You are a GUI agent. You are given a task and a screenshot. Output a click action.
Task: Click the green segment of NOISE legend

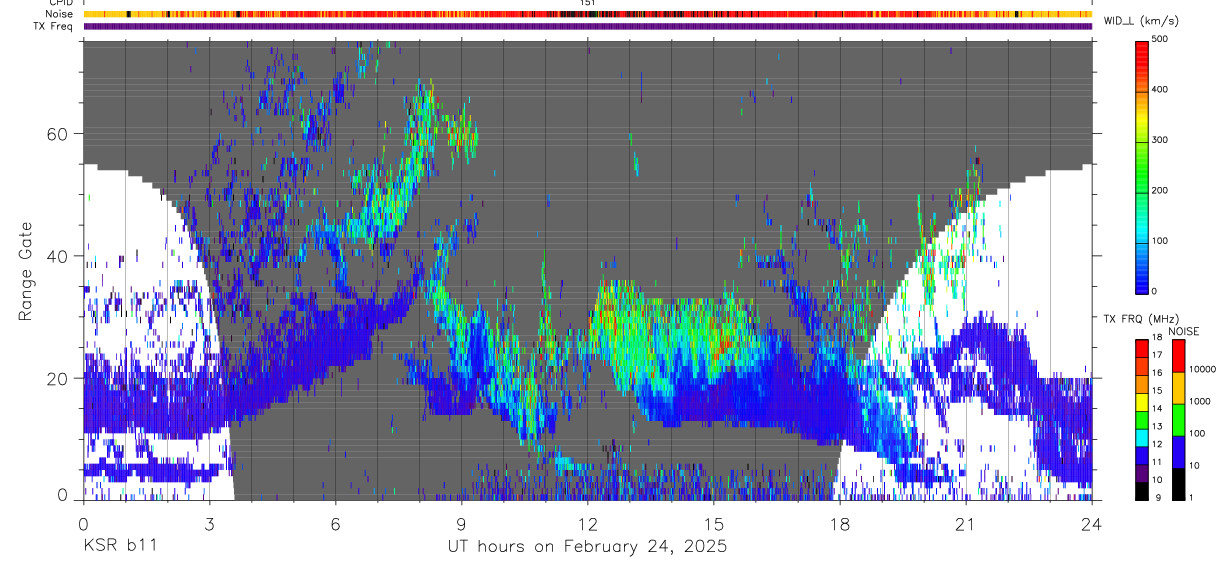point(1179,420)
